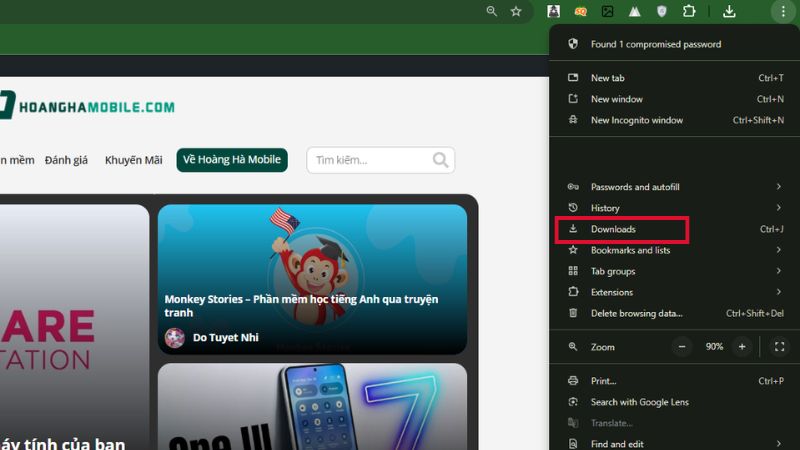Click the Tìm kiếm search input field

(370, 160)
